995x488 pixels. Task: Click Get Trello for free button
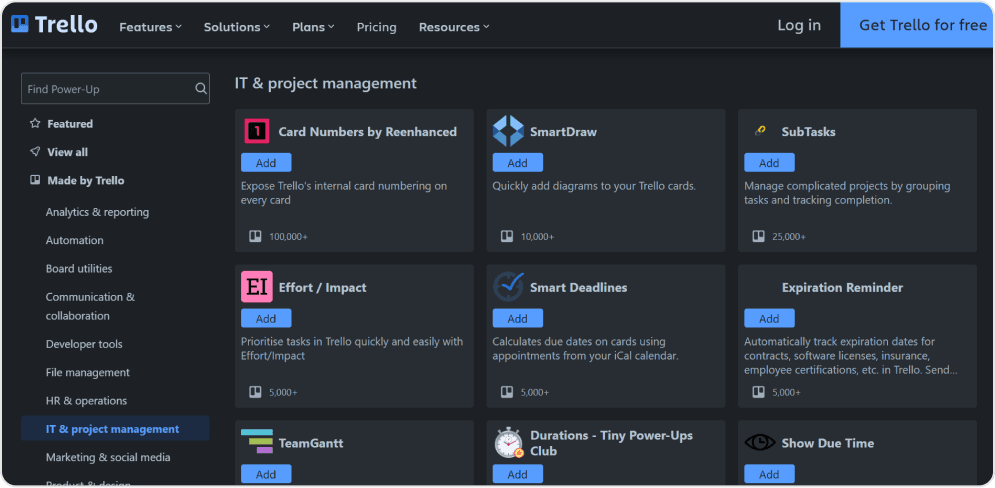pyautogui.click(x=917, y=25)
